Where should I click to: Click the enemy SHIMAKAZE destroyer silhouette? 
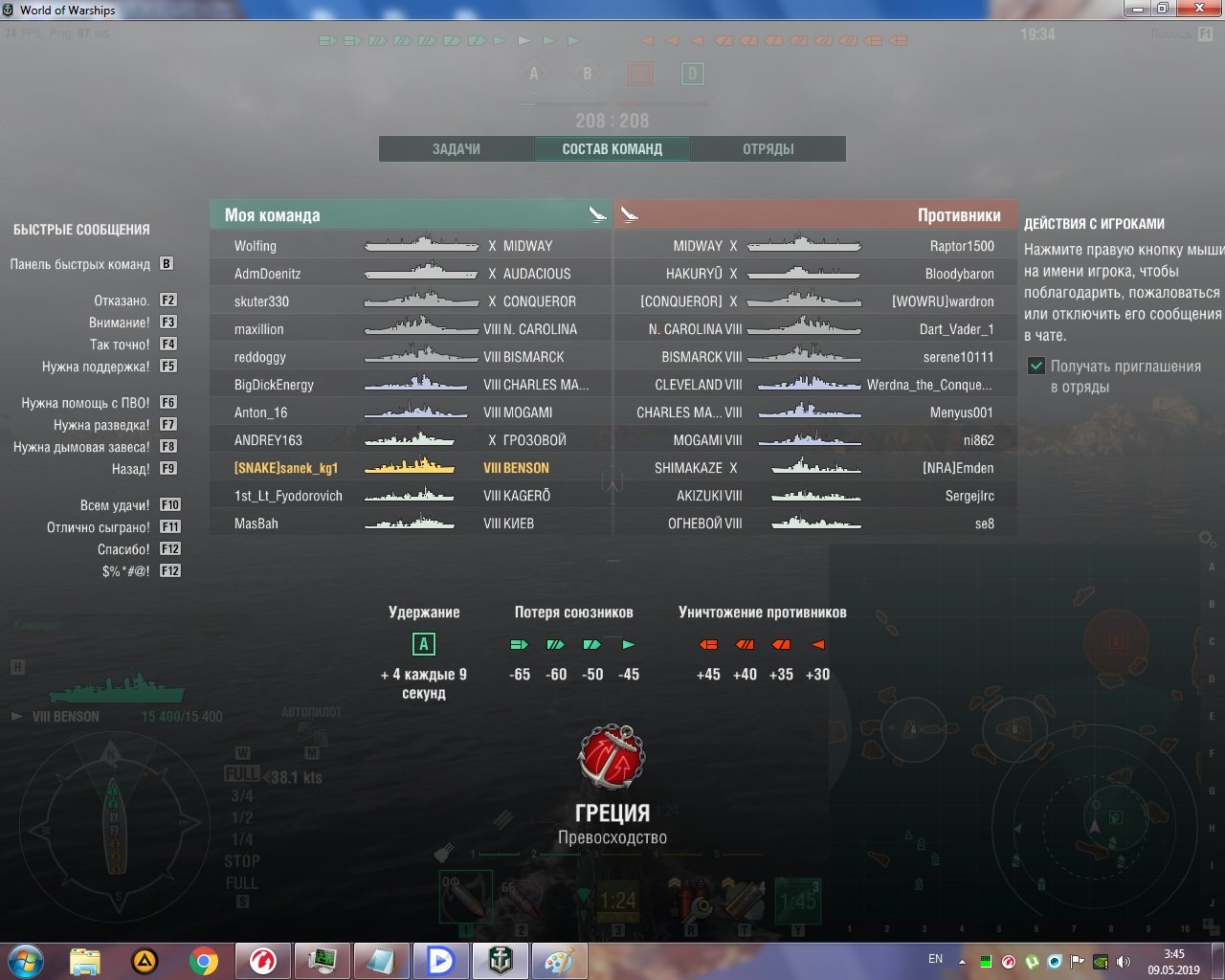click(816, 467)
